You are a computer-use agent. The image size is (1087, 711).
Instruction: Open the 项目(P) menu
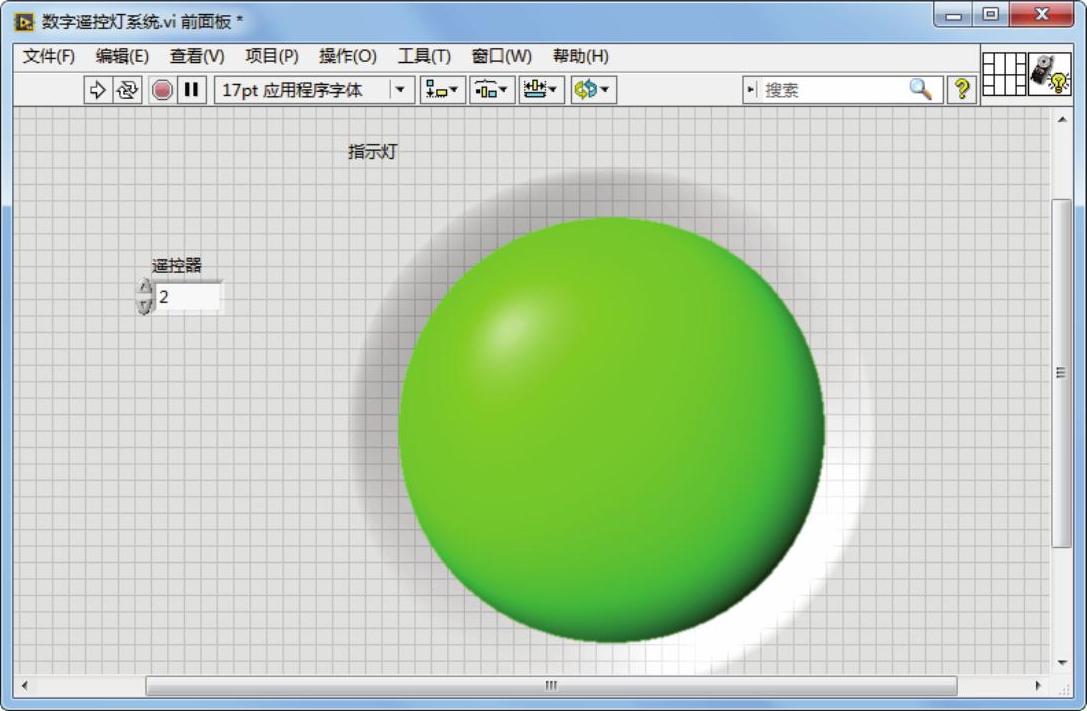pyautogui.click(x=272, y=56)
